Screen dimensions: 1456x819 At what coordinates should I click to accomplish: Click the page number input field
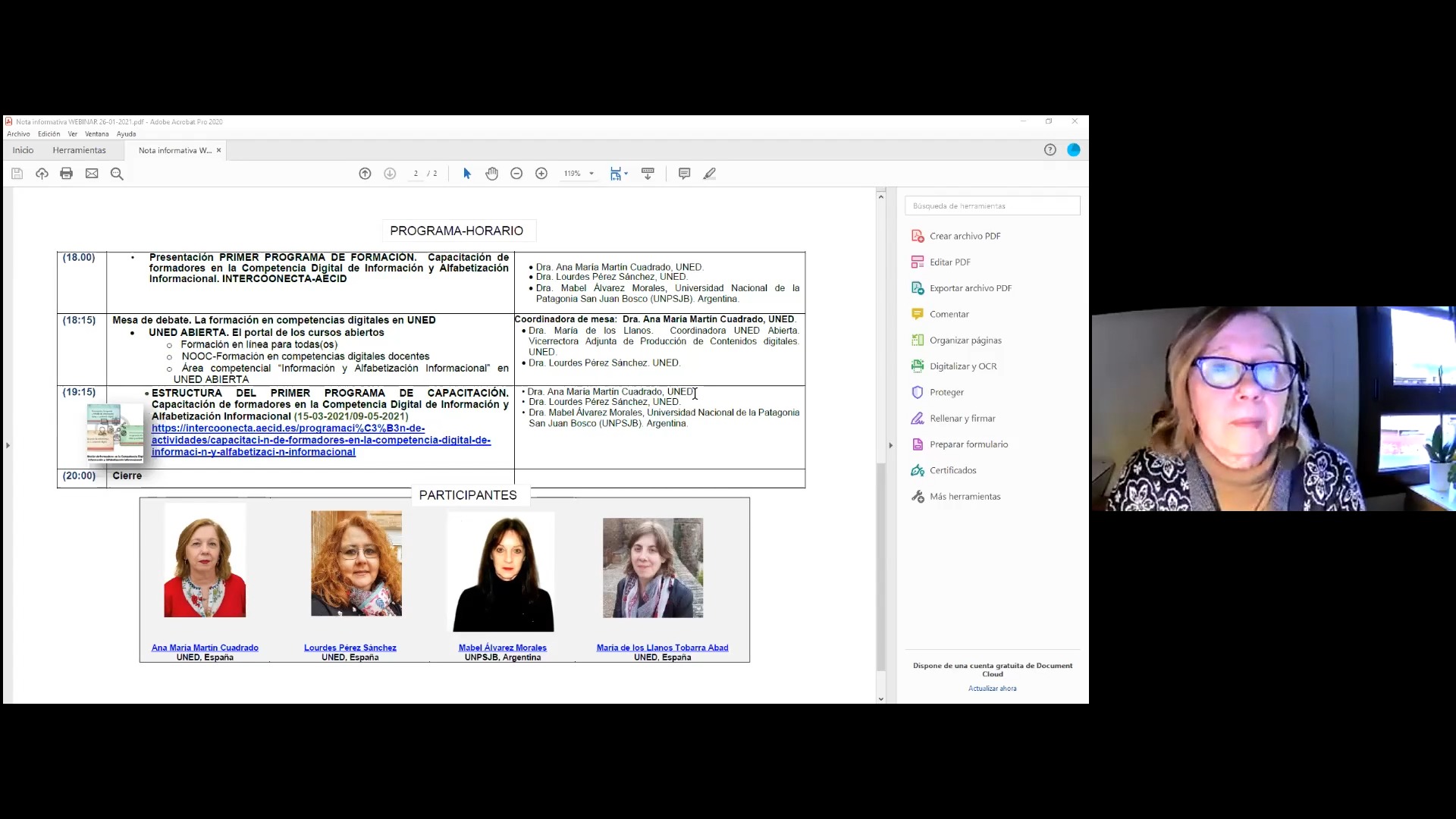click(416, 174)
